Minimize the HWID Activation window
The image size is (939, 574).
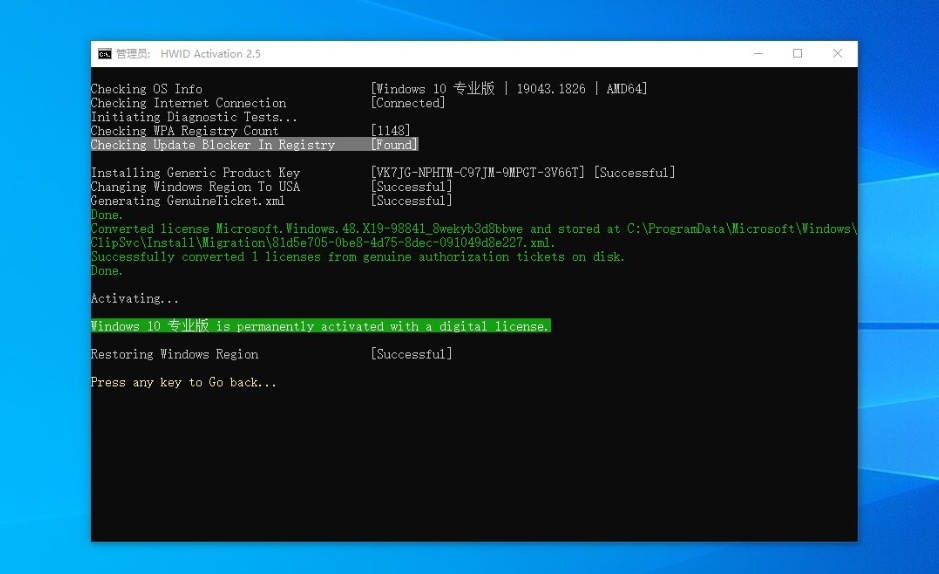758,53
